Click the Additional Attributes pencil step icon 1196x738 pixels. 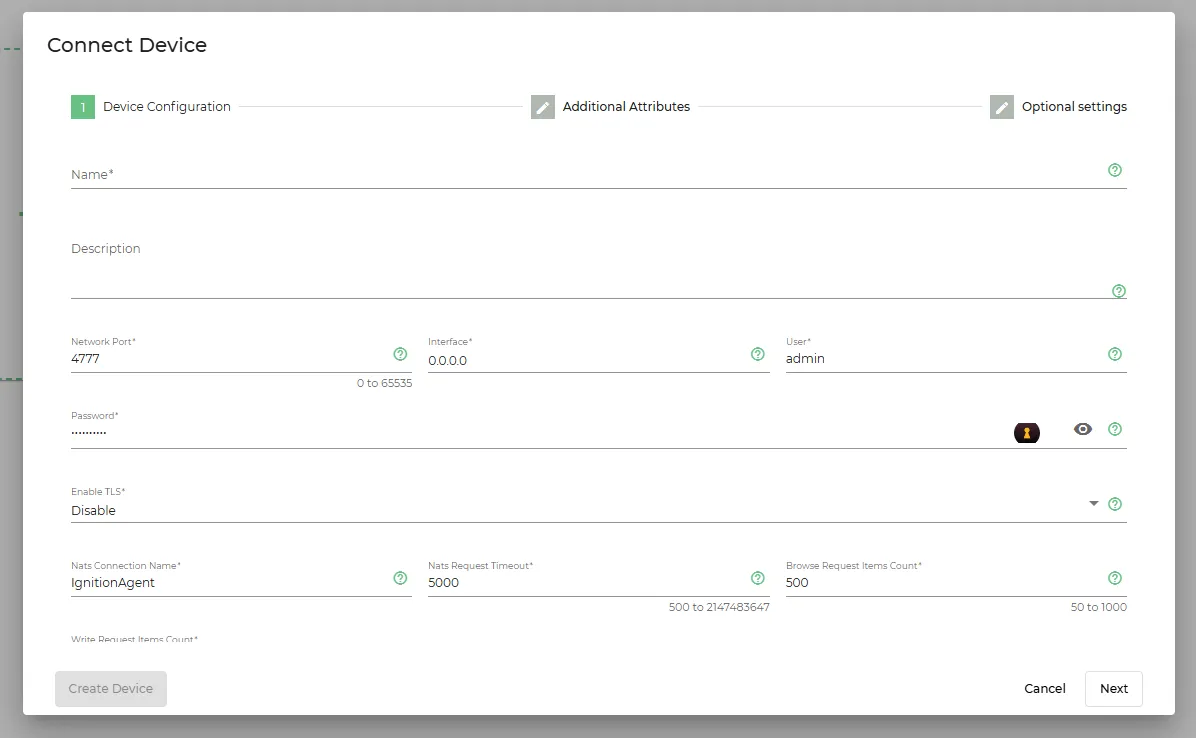point(542,107)
